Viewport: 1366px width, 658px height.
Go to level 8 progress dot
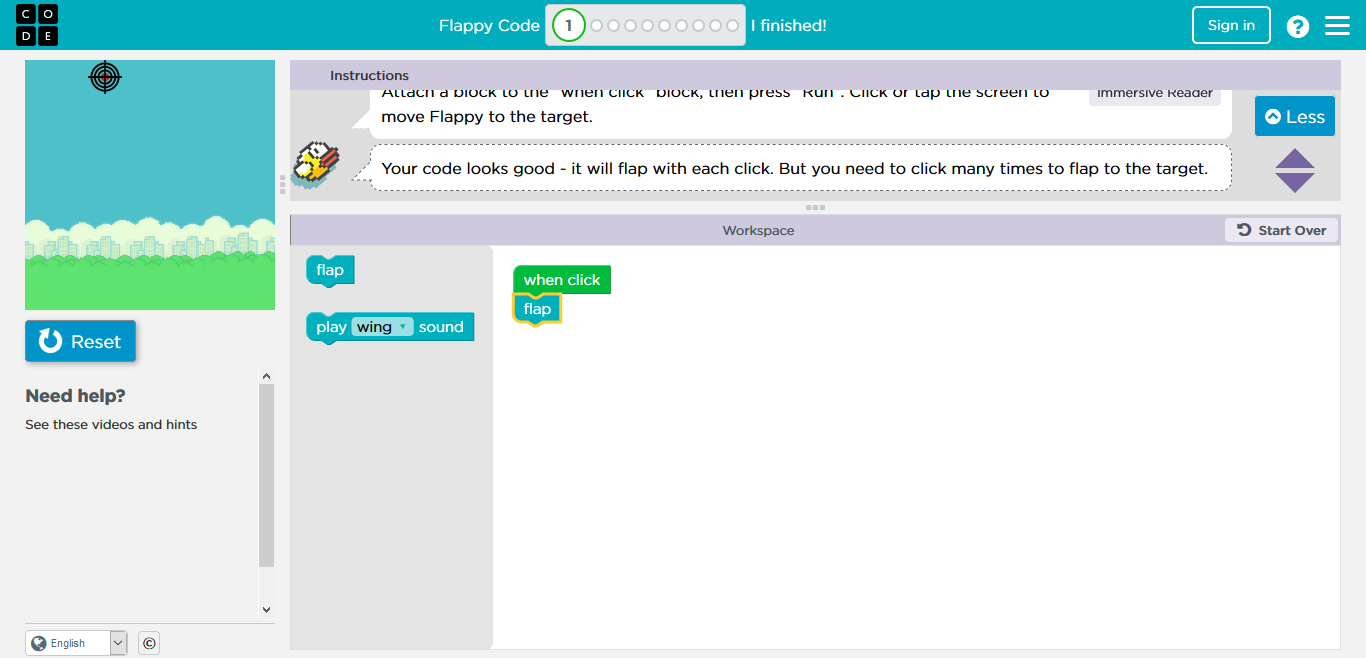(x=699, y=26)
